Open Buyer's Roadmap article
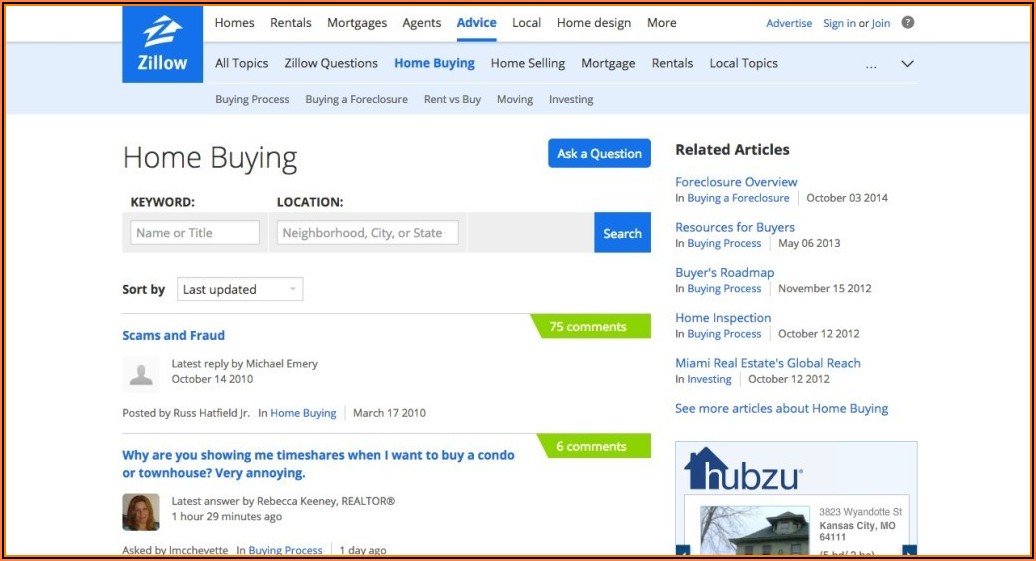 pos(724,272)
